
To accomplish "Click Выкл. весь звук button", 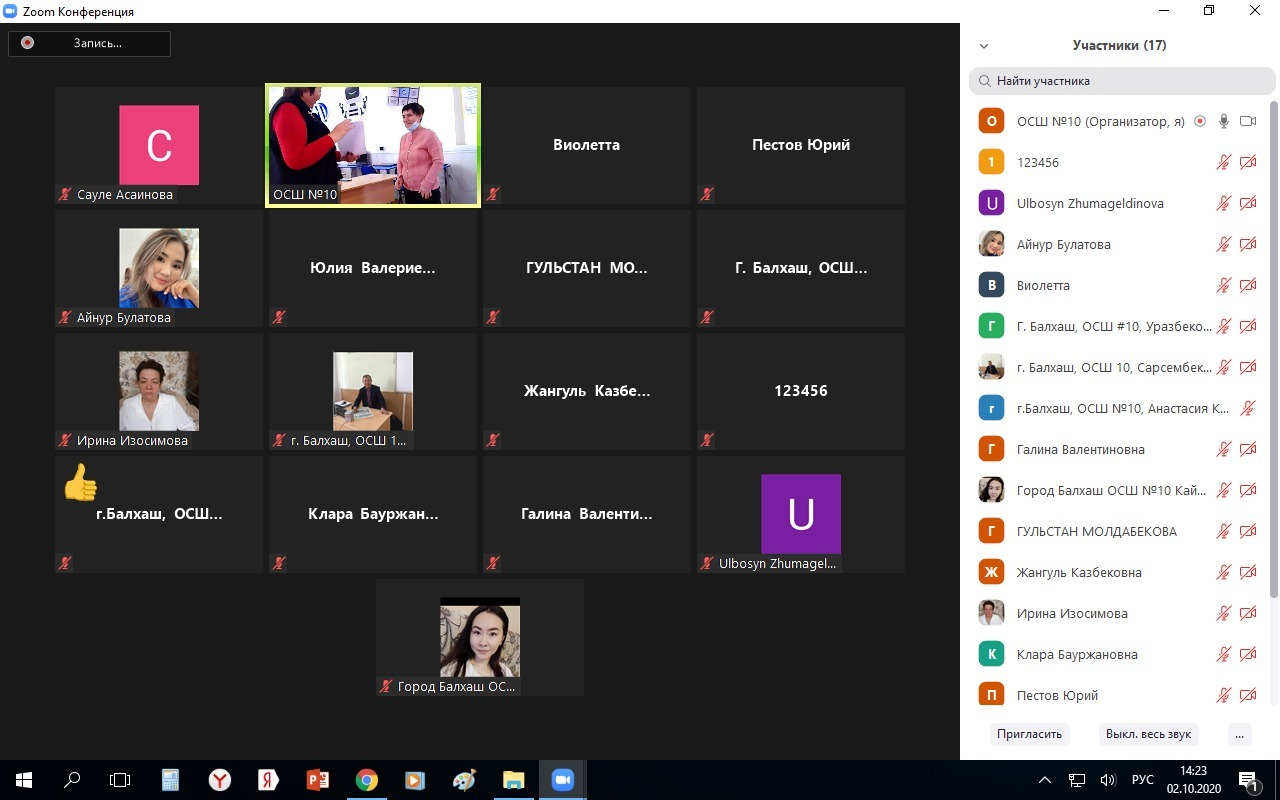I will click(x=1148, y=734).
